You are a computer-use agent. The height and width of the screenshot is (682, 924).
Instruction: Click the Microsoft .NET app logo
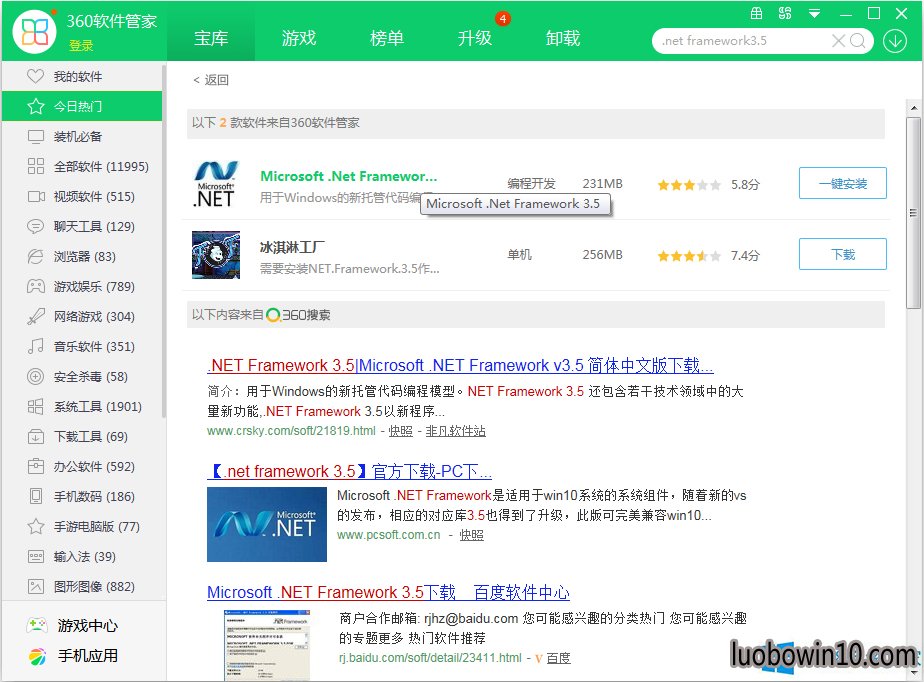216,184
